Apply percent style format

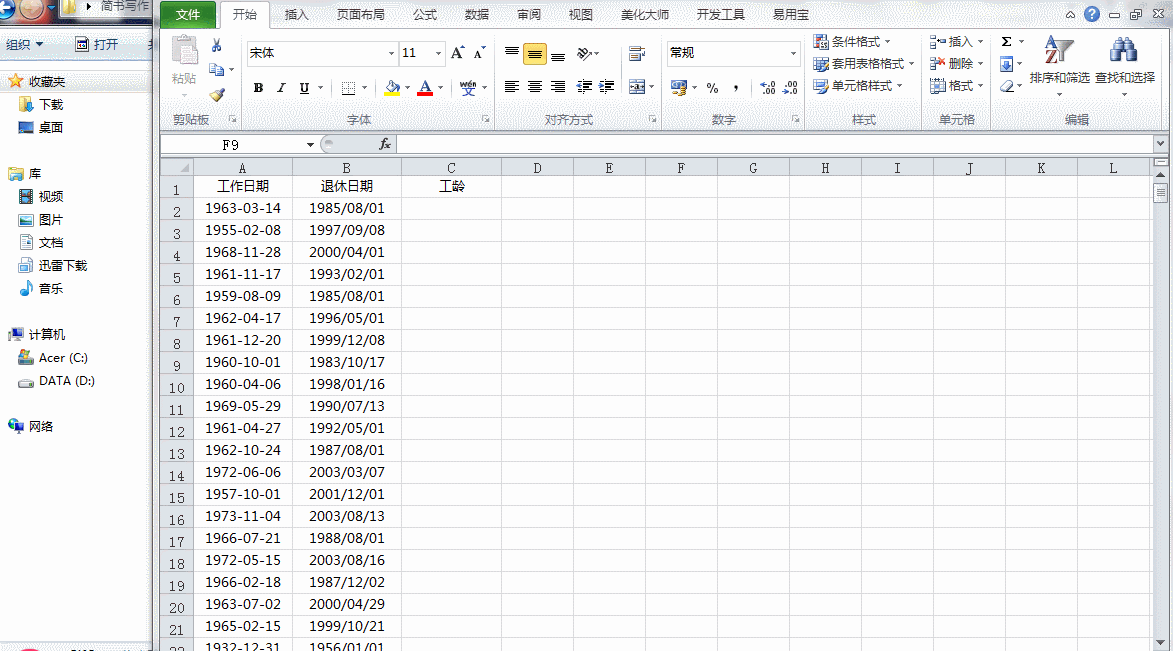click(x=712, y=88)
